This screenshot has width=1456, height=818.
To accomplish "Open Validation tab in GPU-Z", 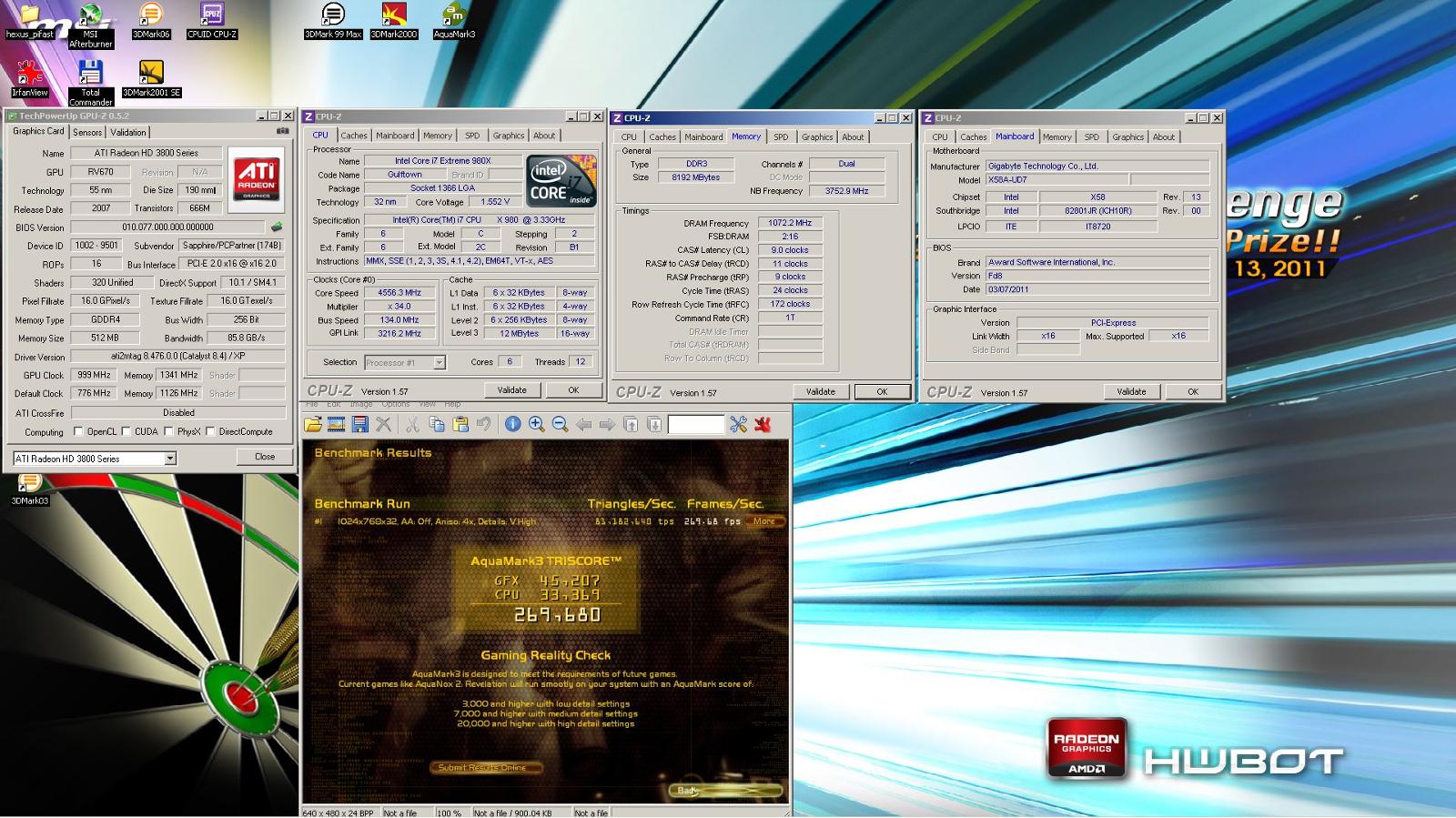I will (128, 132).
